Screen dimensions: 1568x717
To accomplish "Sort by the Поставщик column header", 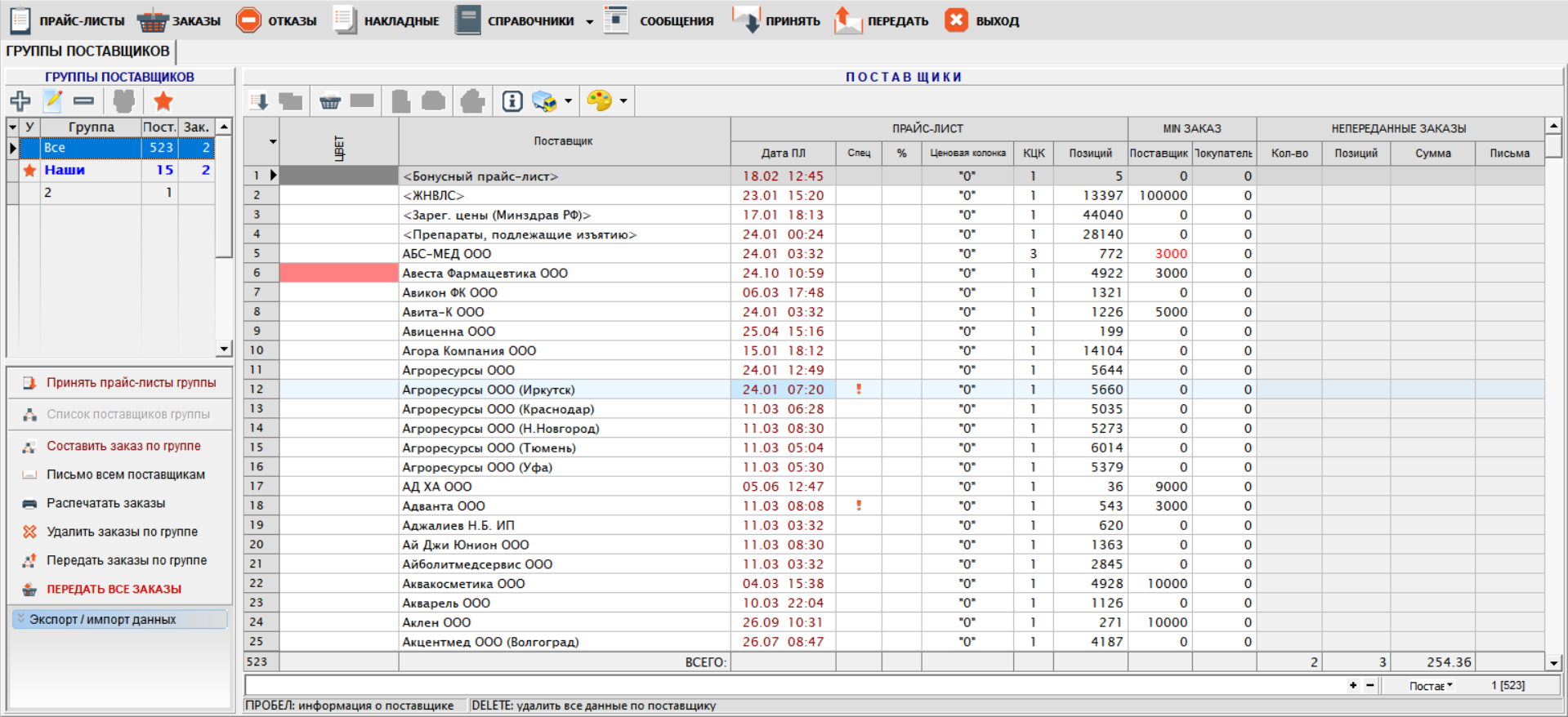I will tap(564, 142).
